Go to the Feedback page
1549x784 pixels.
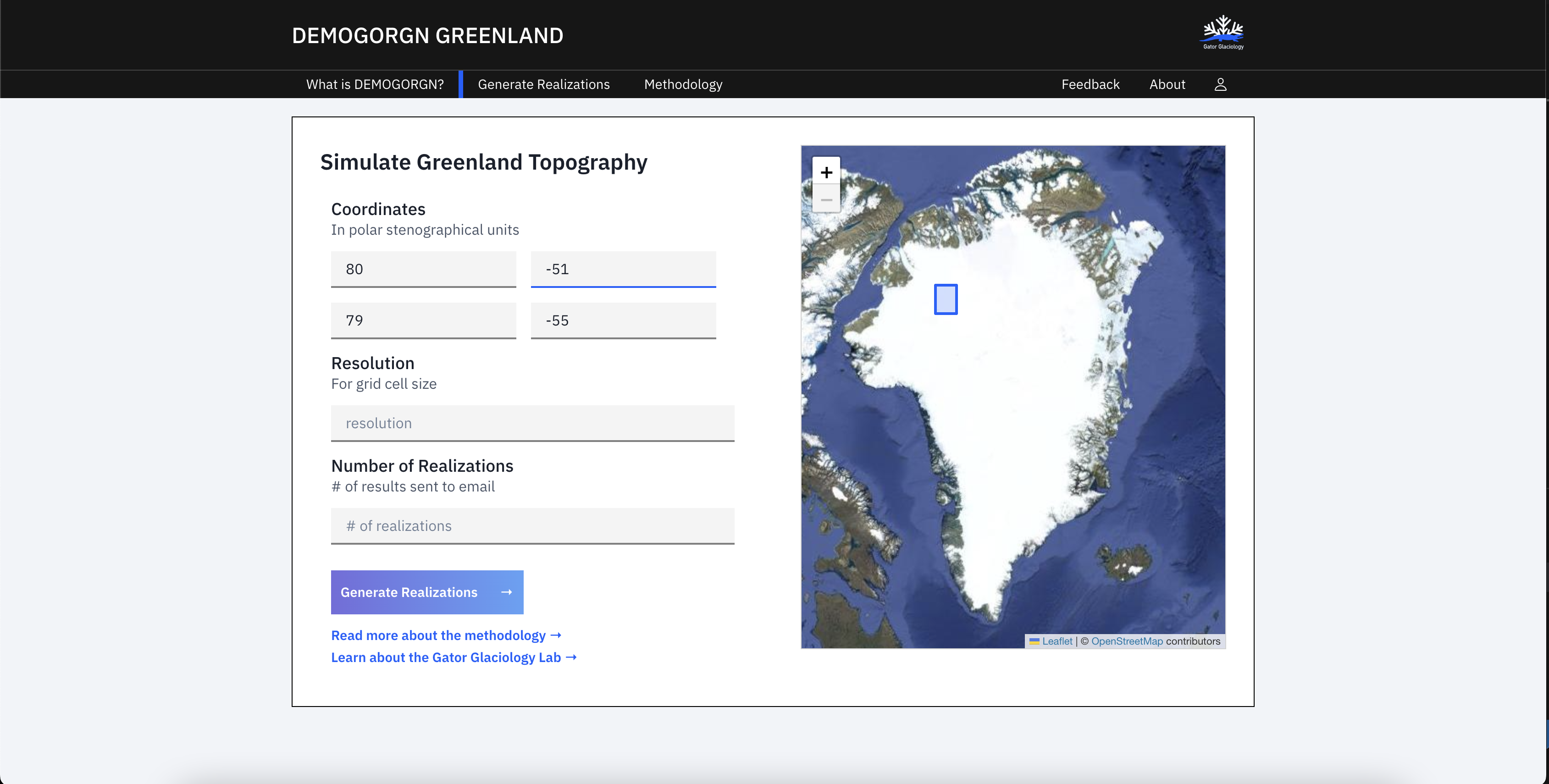point(1090,85)
